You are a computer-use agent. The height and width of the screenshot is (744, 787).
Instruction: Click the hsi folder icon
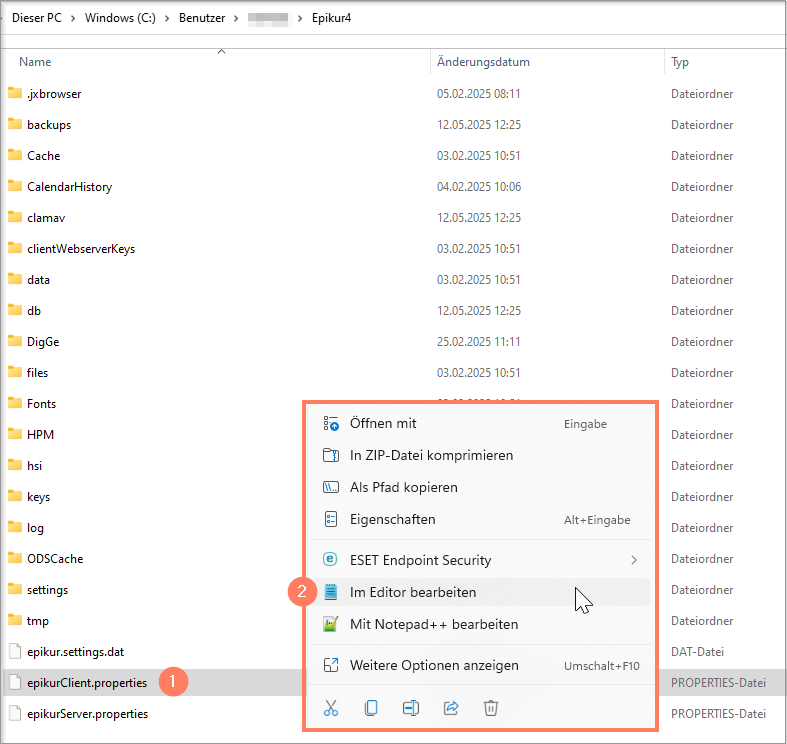tap(15, 465)
